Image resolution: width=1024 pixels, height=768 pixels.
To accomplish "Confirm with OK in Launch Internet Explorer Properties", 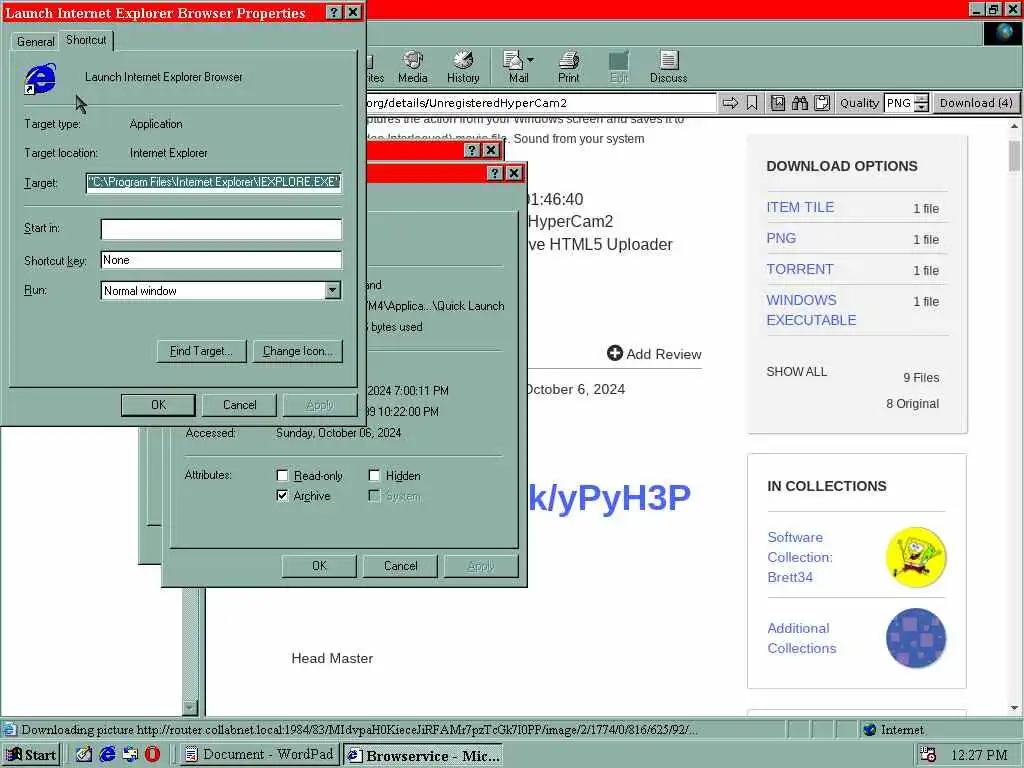I will coord(158,405).
